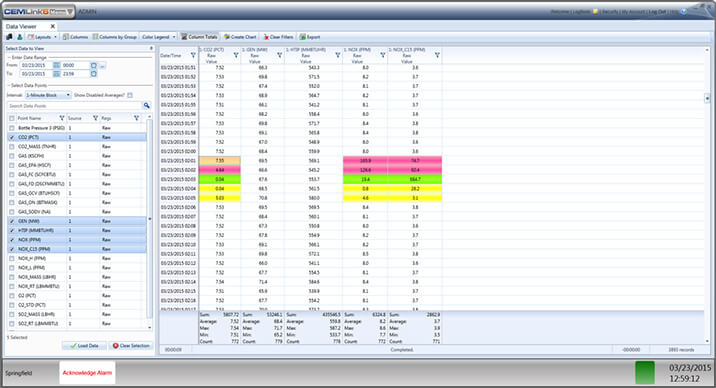716x388 pixels.
Task: Click the green status indicator
Action: (645, 372)
